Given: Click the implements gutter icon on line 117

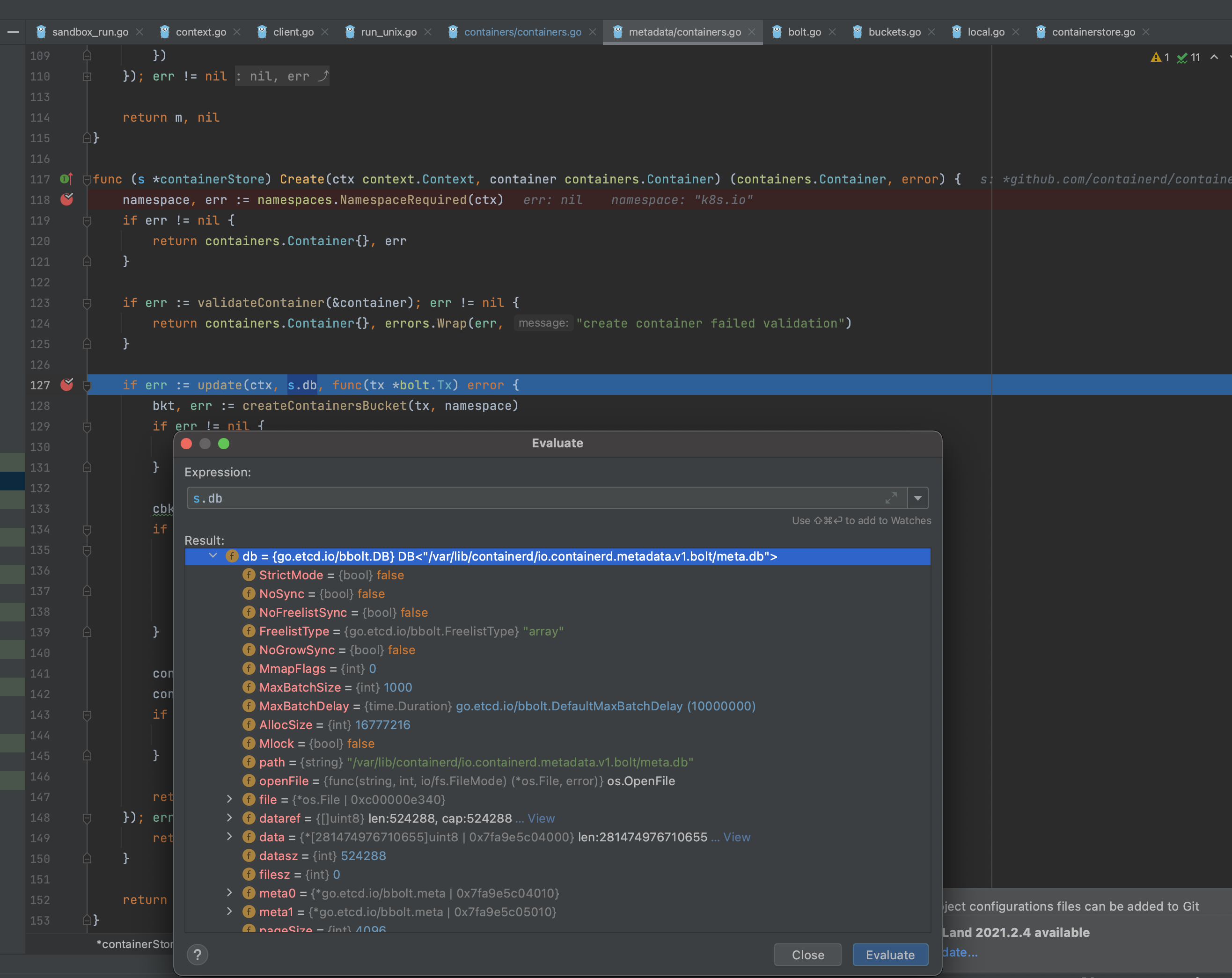Looking at the screenshot, I should tap(66, 179).
